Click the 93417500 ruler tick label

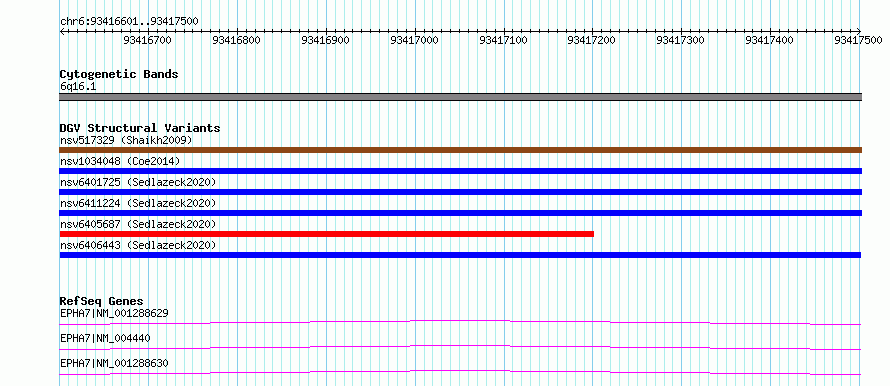[858, 40]
